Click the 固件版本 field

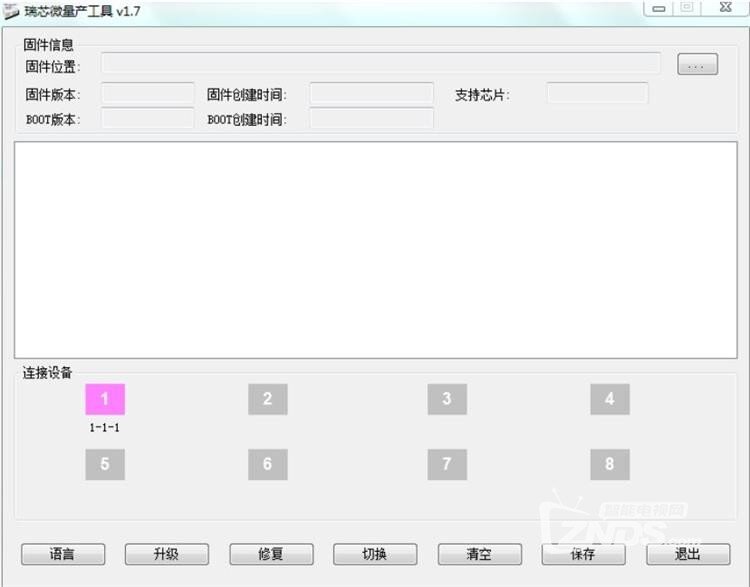tap(148, 93)
